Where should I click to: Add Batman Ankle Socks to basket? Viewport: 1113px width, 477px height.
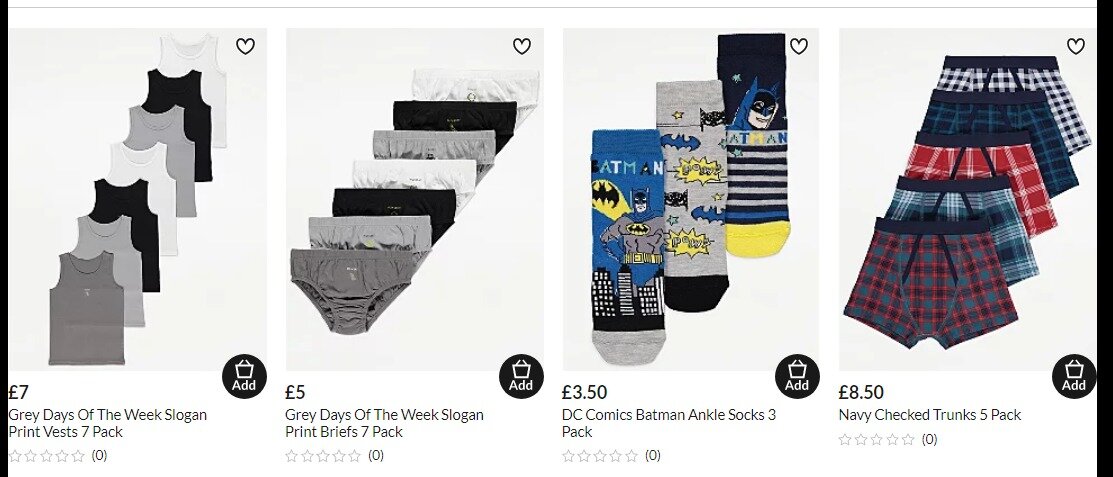pyautogui.click(x=797, y=376)
